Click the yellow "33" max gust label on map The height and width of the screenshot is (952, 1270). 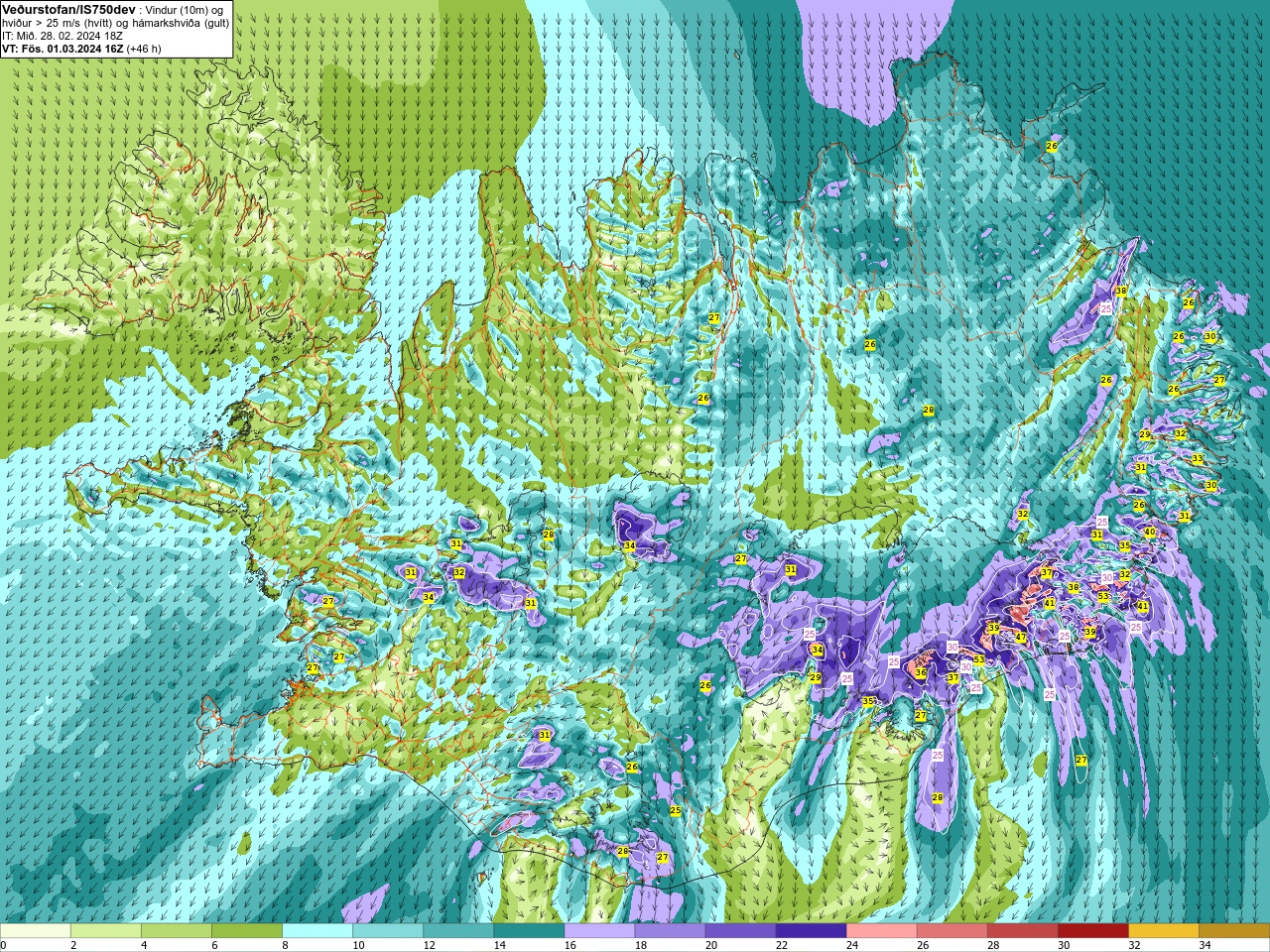(1198, 459)
